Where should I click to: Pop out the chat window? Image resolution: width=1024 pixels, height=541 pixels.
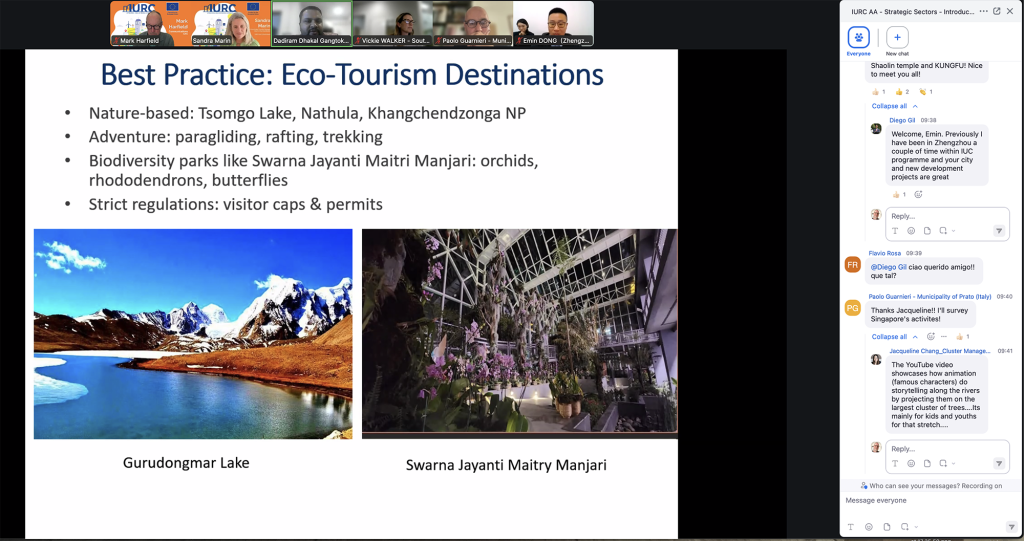click(x=996, y=11)
